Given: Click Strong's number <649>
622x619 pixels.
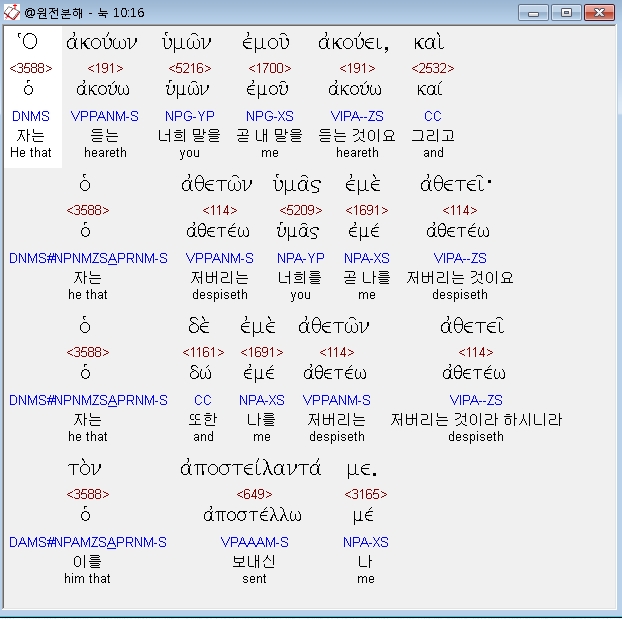Looking at the screenshot, I should [254, 494].
